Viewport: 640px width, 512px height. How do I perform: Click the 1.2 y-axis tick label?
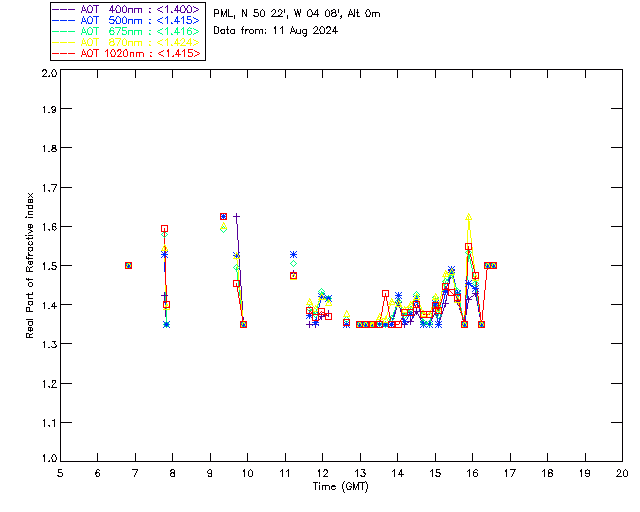49,384
